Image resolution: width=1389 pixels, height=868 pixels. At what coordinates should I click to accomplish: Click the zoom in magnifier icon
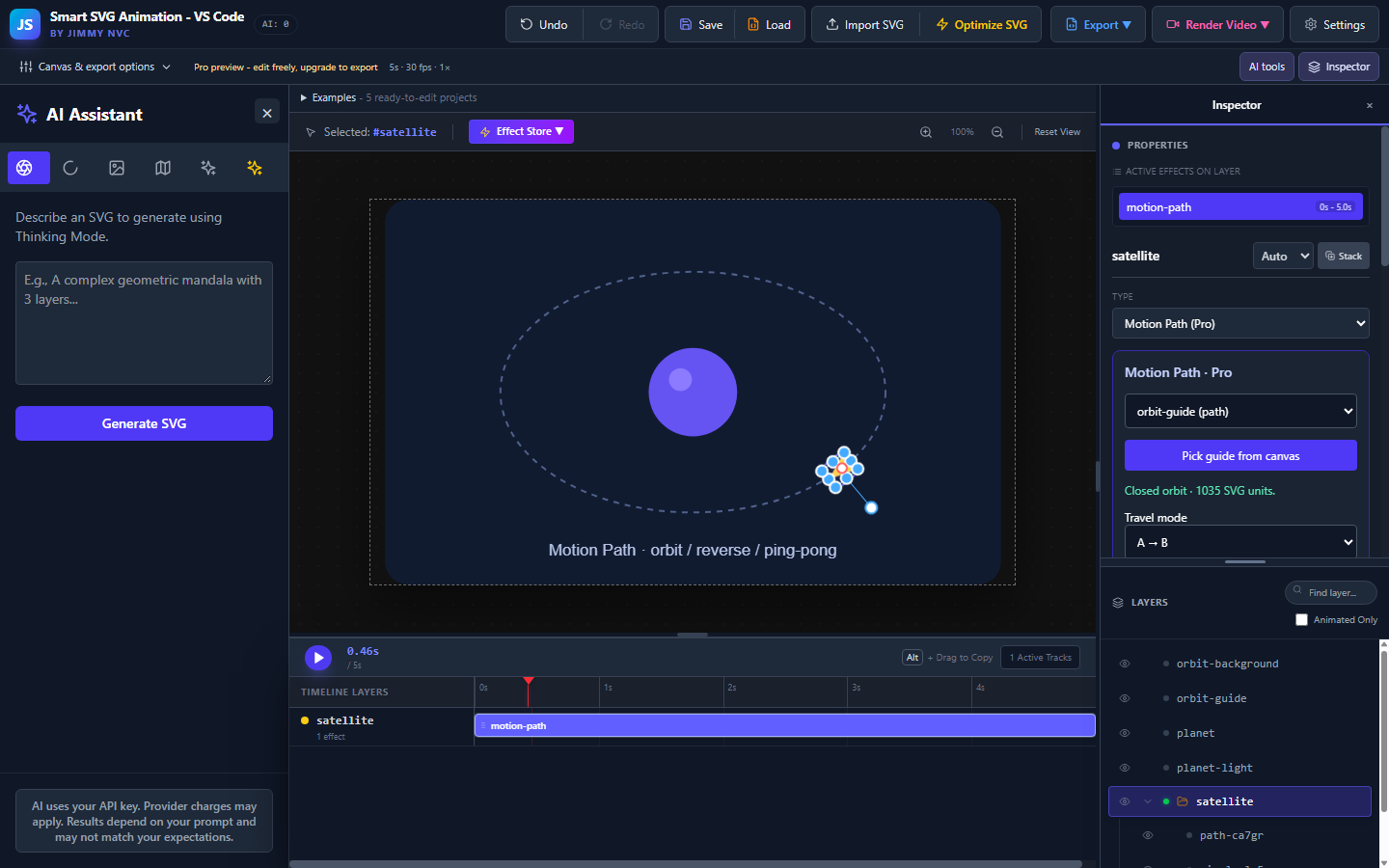(x=926, y=132)
